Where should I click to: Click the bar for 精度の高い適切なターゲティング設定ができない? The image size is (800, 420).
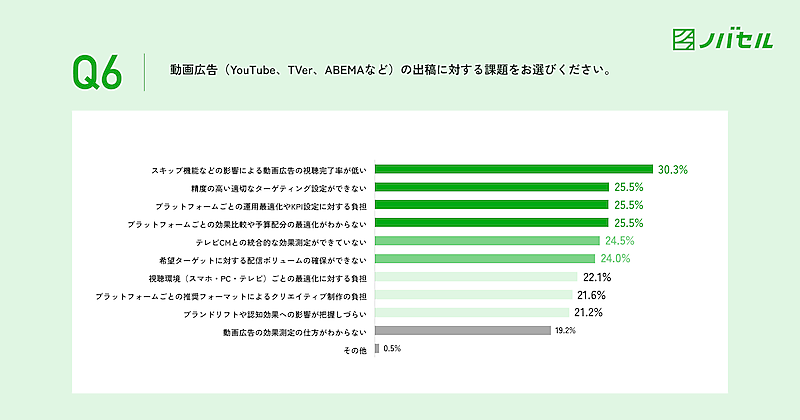pos(492,187)
